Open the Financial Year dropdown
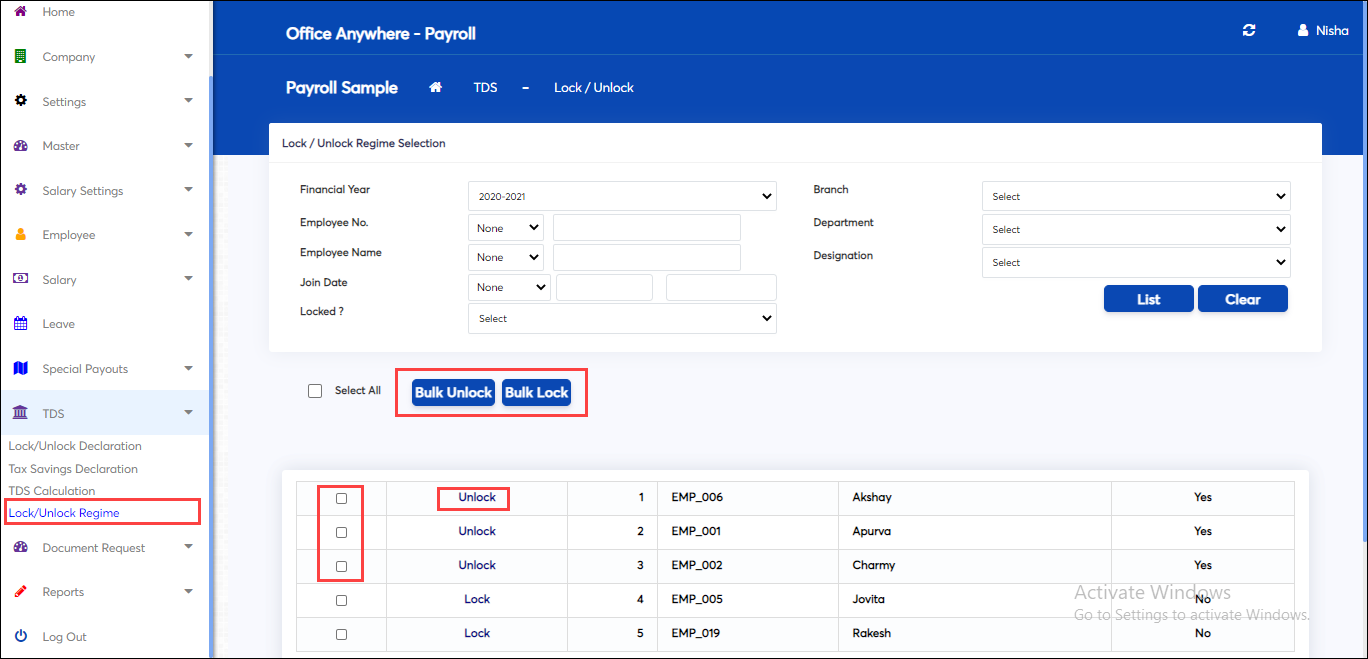Screen dimensions: 1368x659 [x=622, y=196]
